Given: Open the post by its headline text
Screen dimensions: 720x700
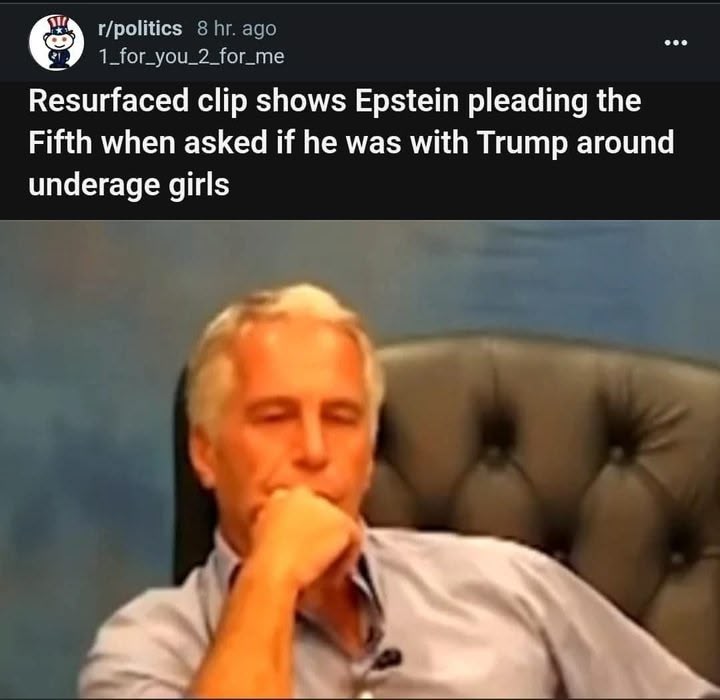Looking at the screenshot, I should 351,142.
